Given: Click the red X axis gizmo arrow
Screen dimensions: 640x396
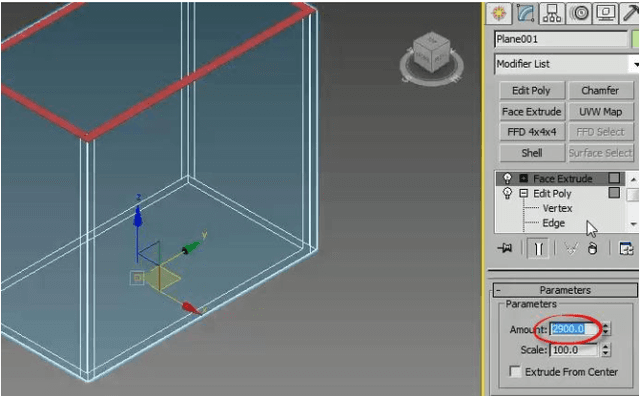Looking at the screenshot, I should click(191, 308).
